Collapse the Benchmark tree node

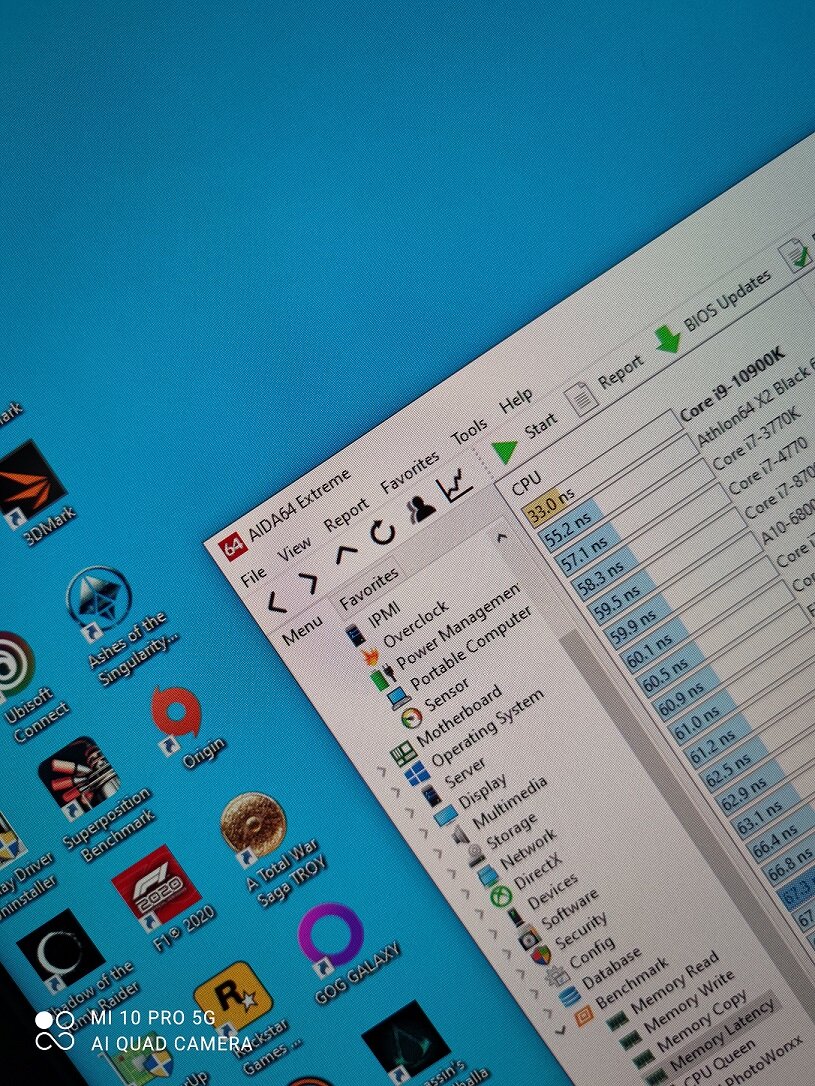561,1033
